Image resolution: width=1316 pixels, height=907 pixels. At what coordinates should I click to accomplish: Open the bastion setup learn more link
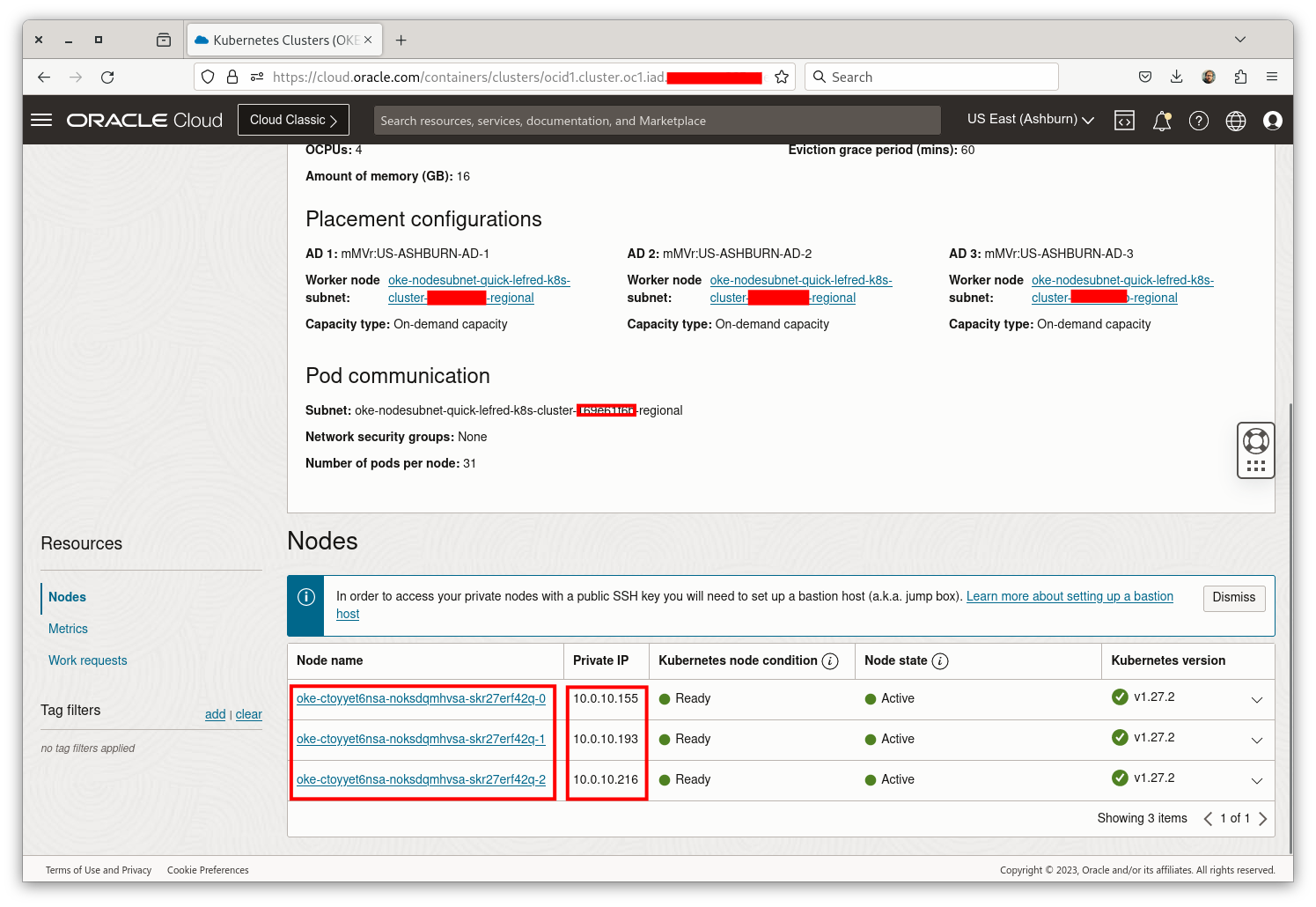point(1070,596)
